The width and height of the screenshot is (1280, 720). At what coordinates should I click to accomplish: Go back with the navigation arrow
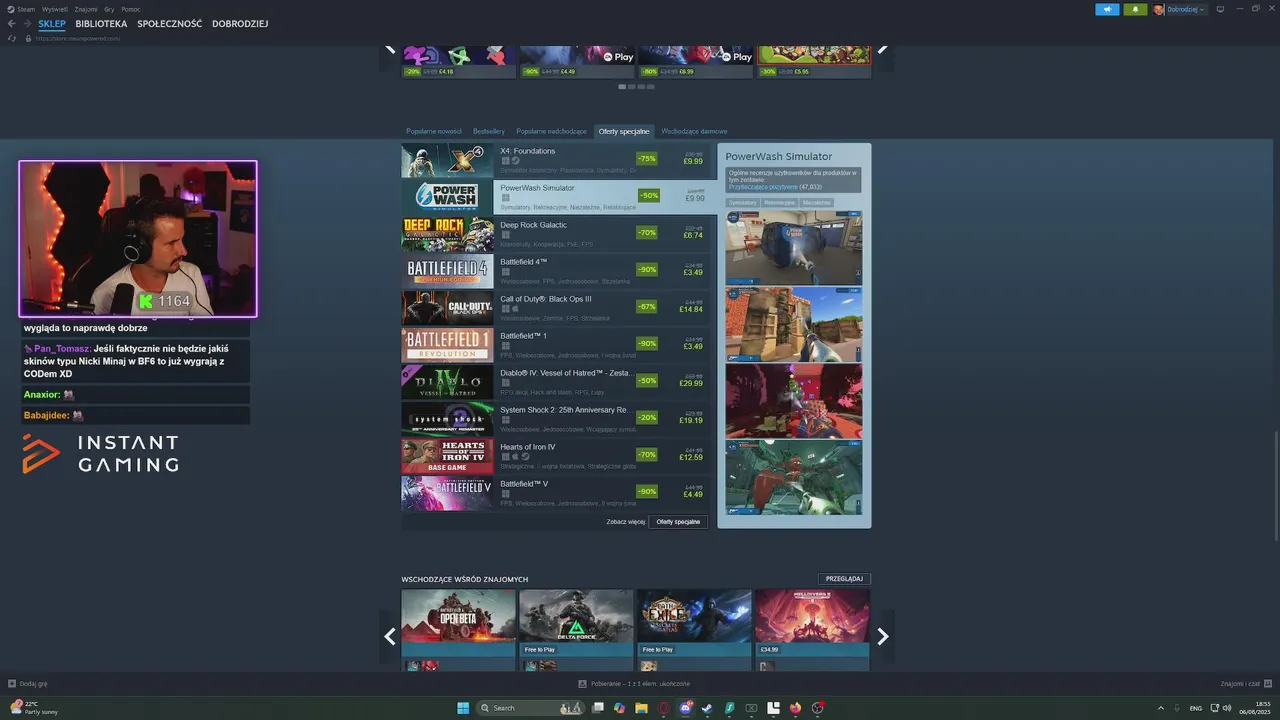[12, 24]
